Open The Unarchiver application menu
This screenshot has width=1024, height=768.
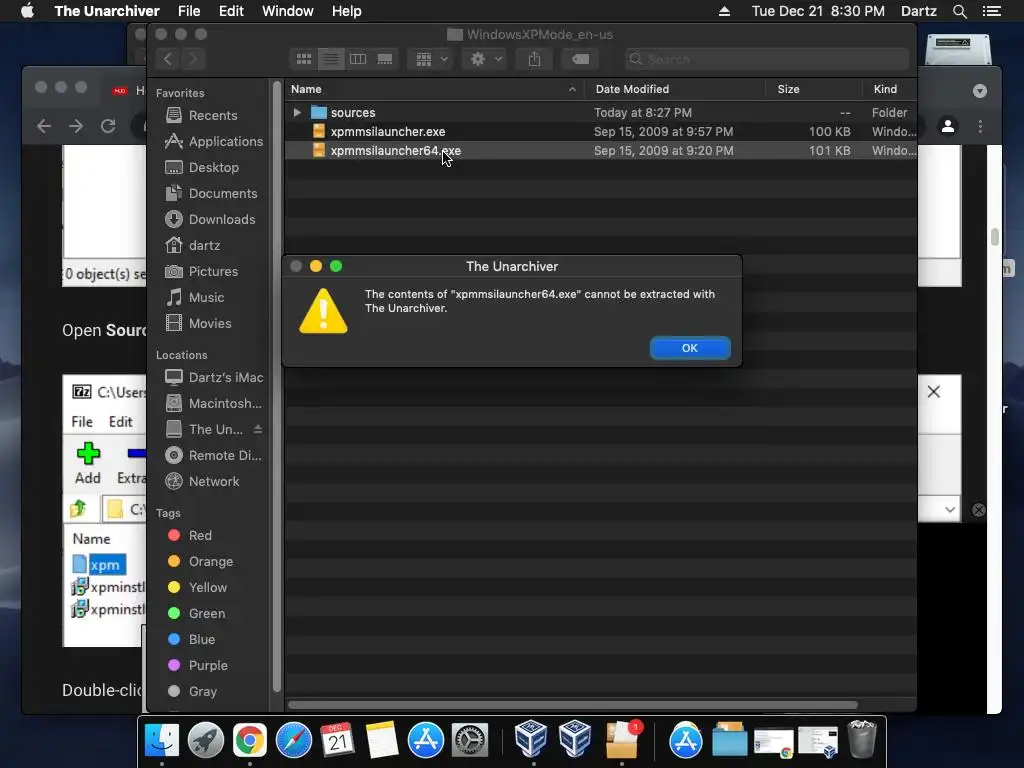pos(106,11)
